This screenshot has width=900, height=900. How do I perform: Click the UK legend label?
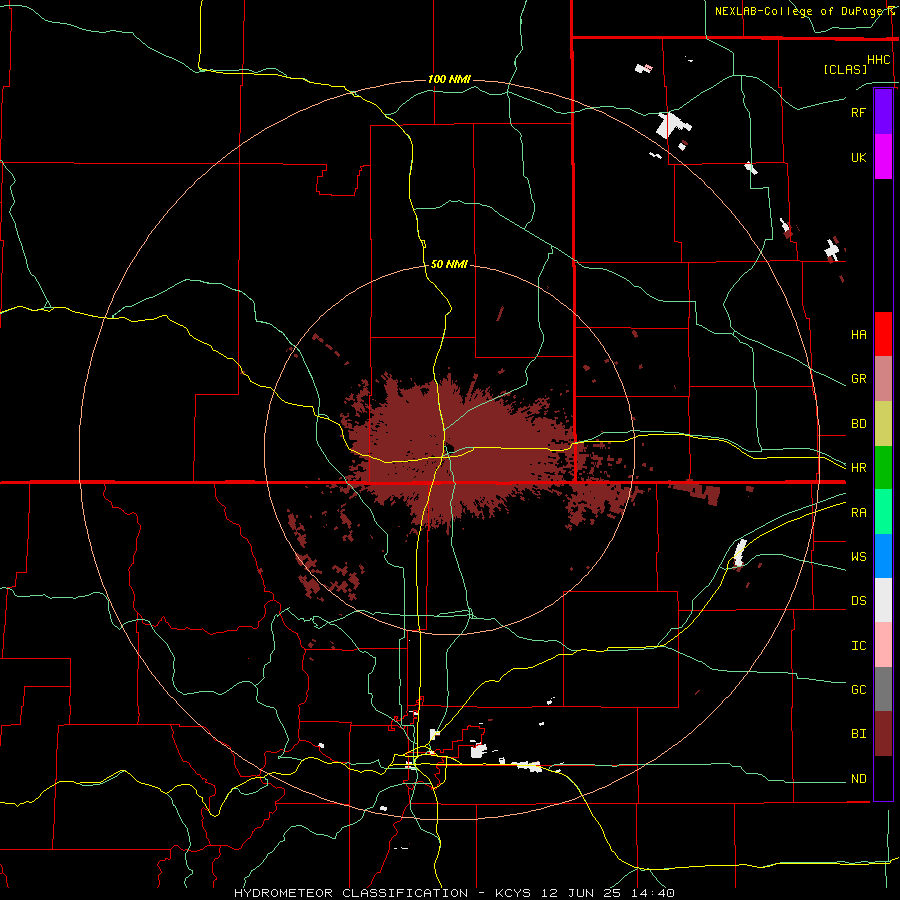tap(858, 157)
